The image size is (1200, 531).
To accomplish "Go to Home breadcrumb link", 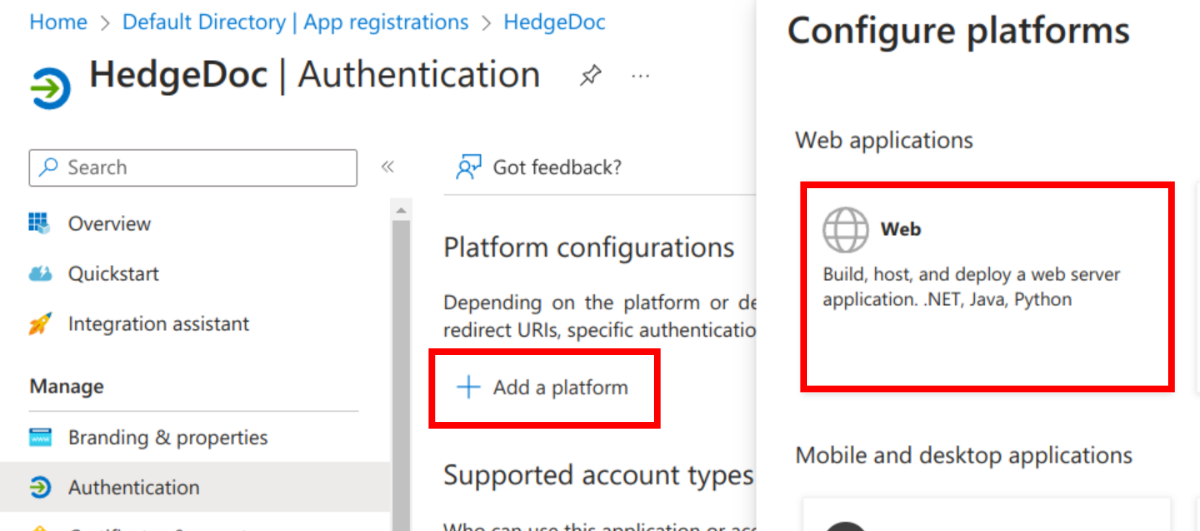I will tap(58, 22).
